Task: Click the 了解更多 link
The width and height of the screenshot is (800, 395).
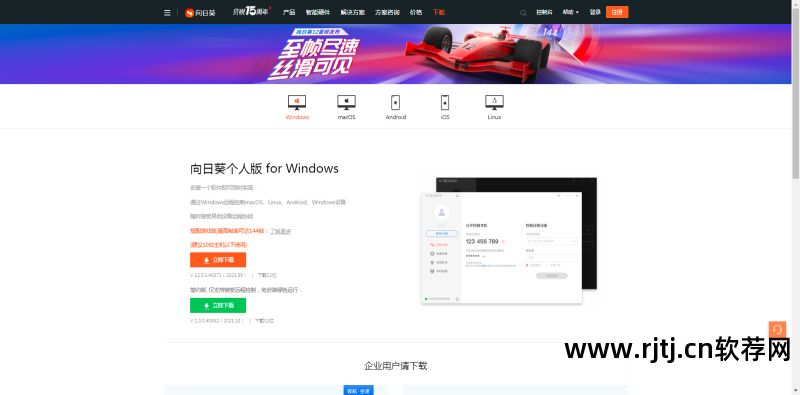Action: pyautogui.click(x=280, y=231)
